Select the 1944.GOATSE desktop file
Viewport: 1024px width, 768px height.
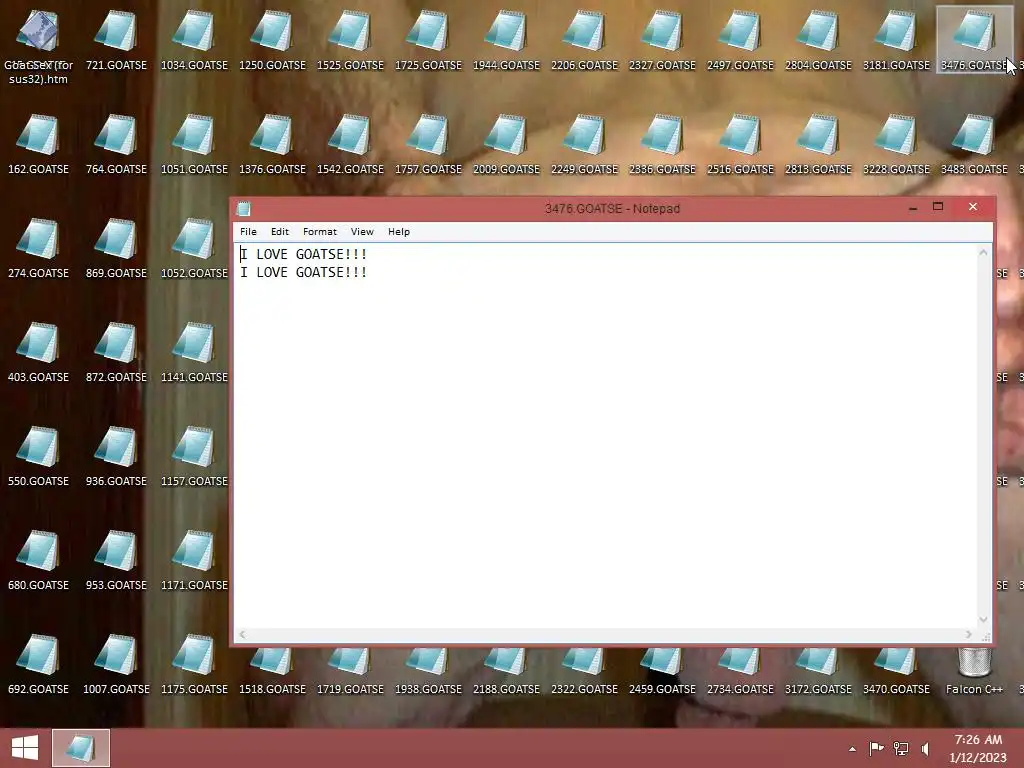coord(506,40)
